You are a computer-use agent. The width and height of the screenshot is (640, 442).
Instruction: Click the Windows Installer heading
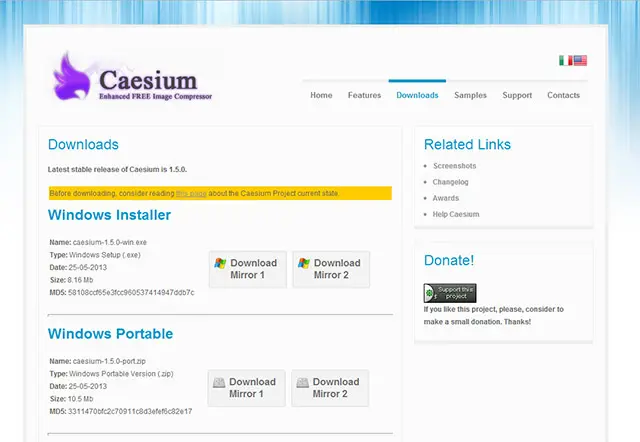[109, 215]
